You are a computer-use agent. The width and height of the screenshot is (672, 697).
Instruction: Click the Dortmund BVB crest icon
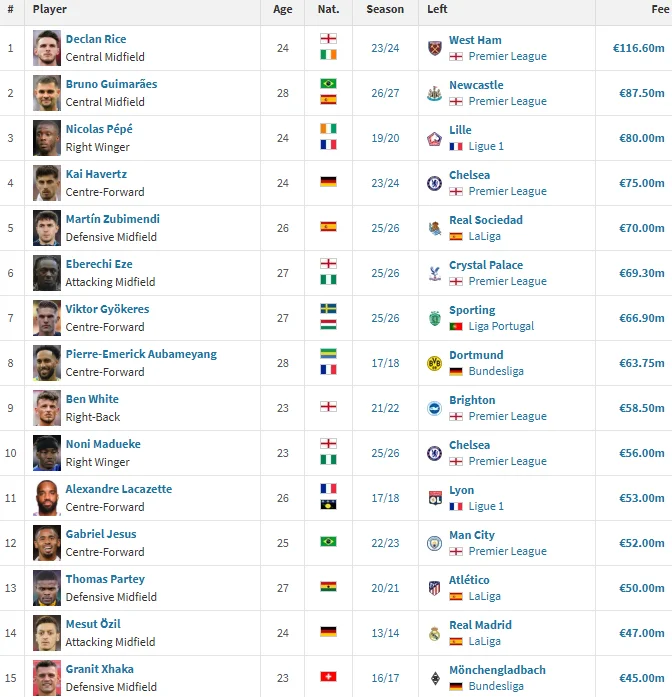coord(434,364)
